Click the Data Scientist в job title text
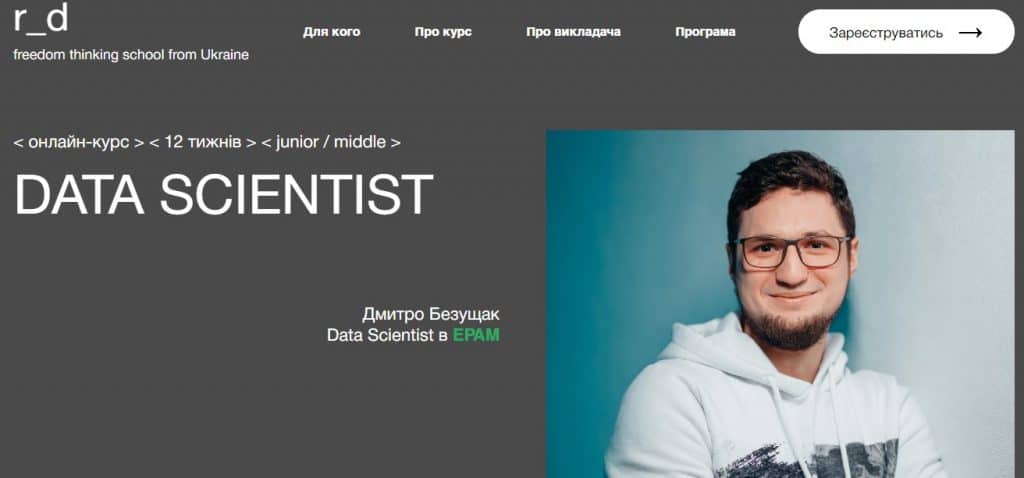1024x478 pixels. [388, 336]
